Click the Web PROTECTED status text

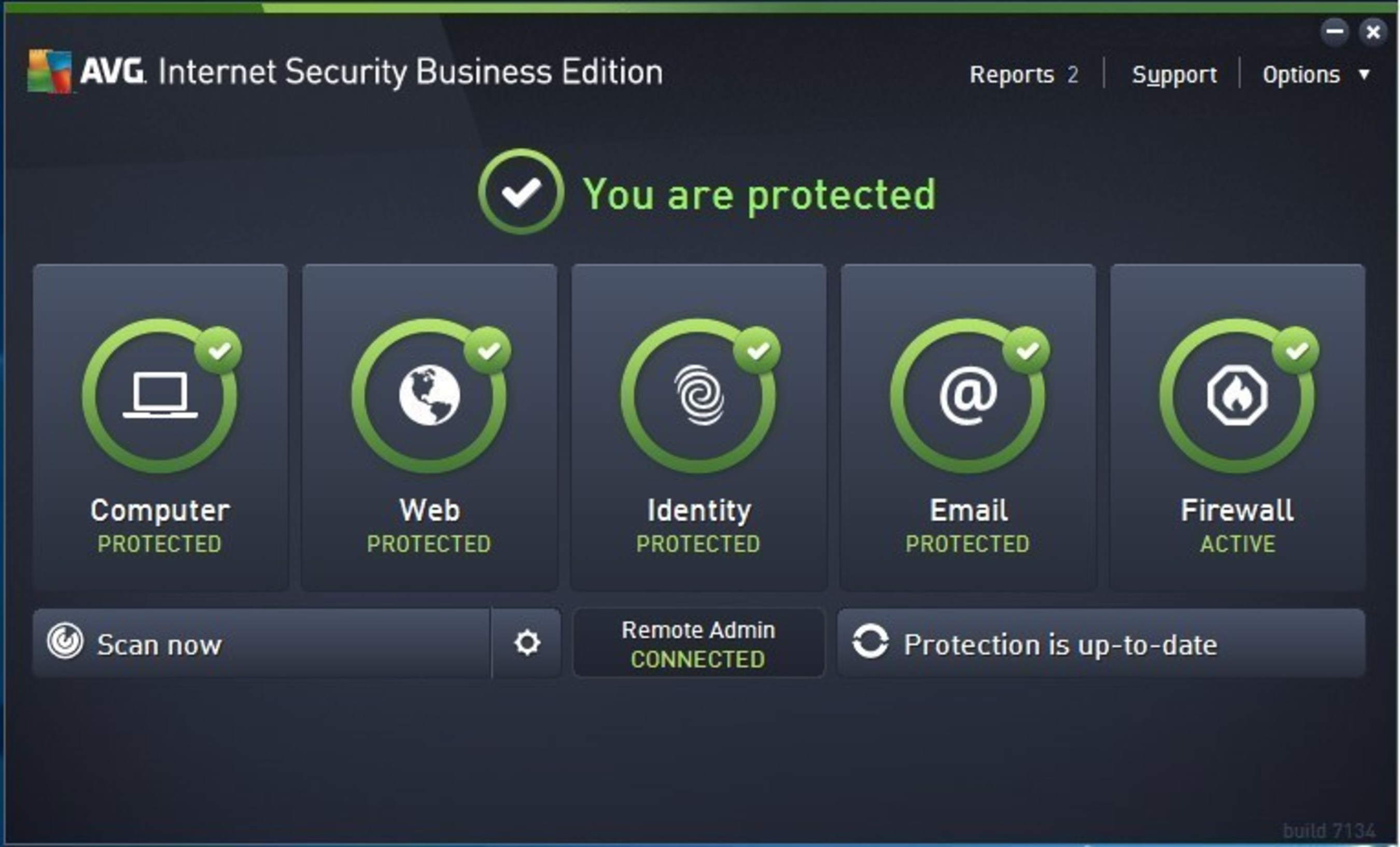pos(429,544)
